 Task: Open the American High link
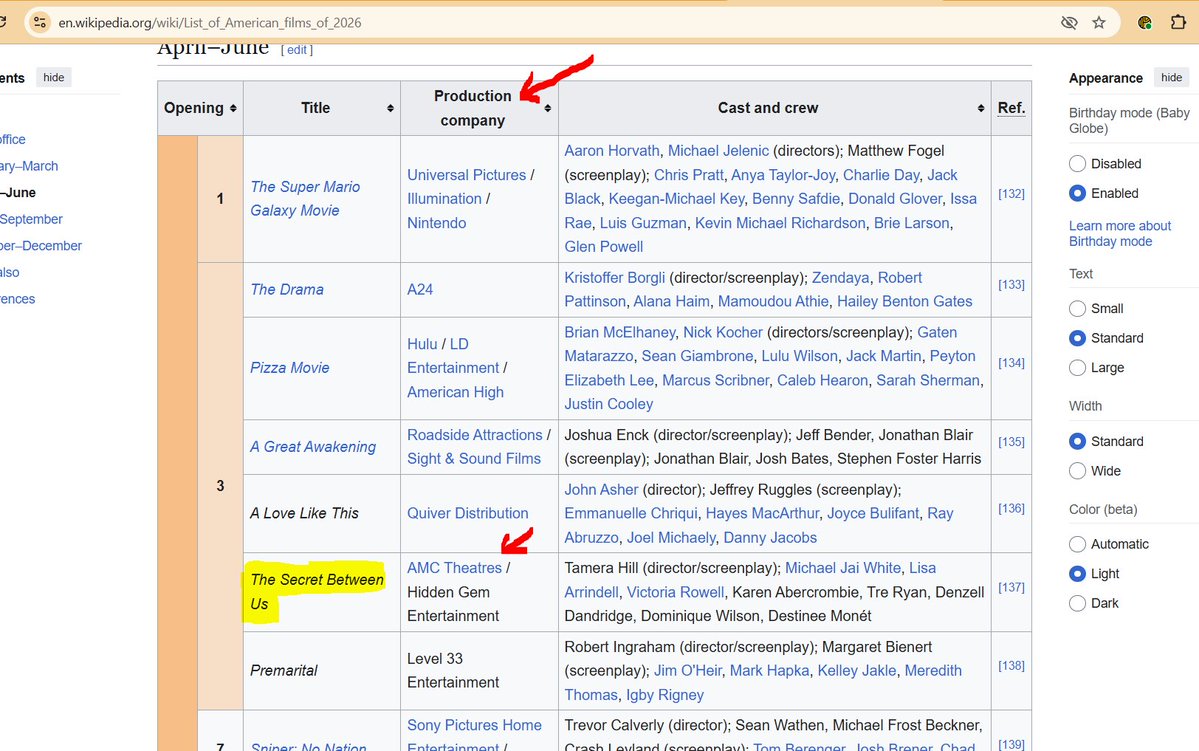(x=455, y=392)
